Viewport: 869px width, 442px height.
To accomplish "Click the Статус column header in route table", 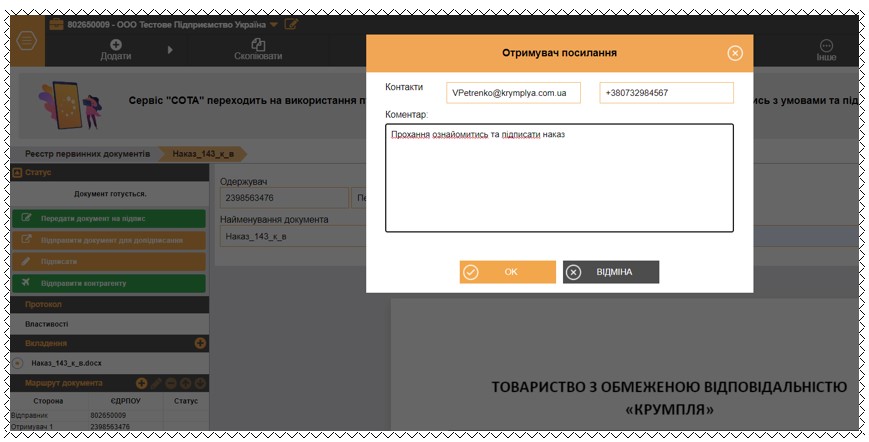I will coord(186,401).
